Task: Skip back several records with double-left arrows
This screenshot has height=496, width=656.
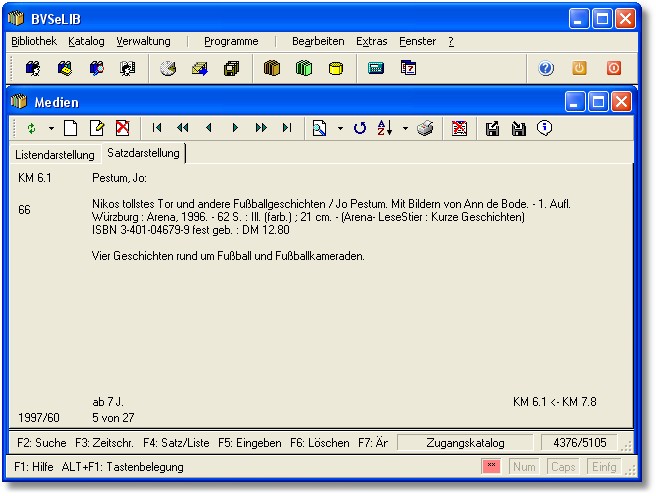Action: click(x=183, y=128)
